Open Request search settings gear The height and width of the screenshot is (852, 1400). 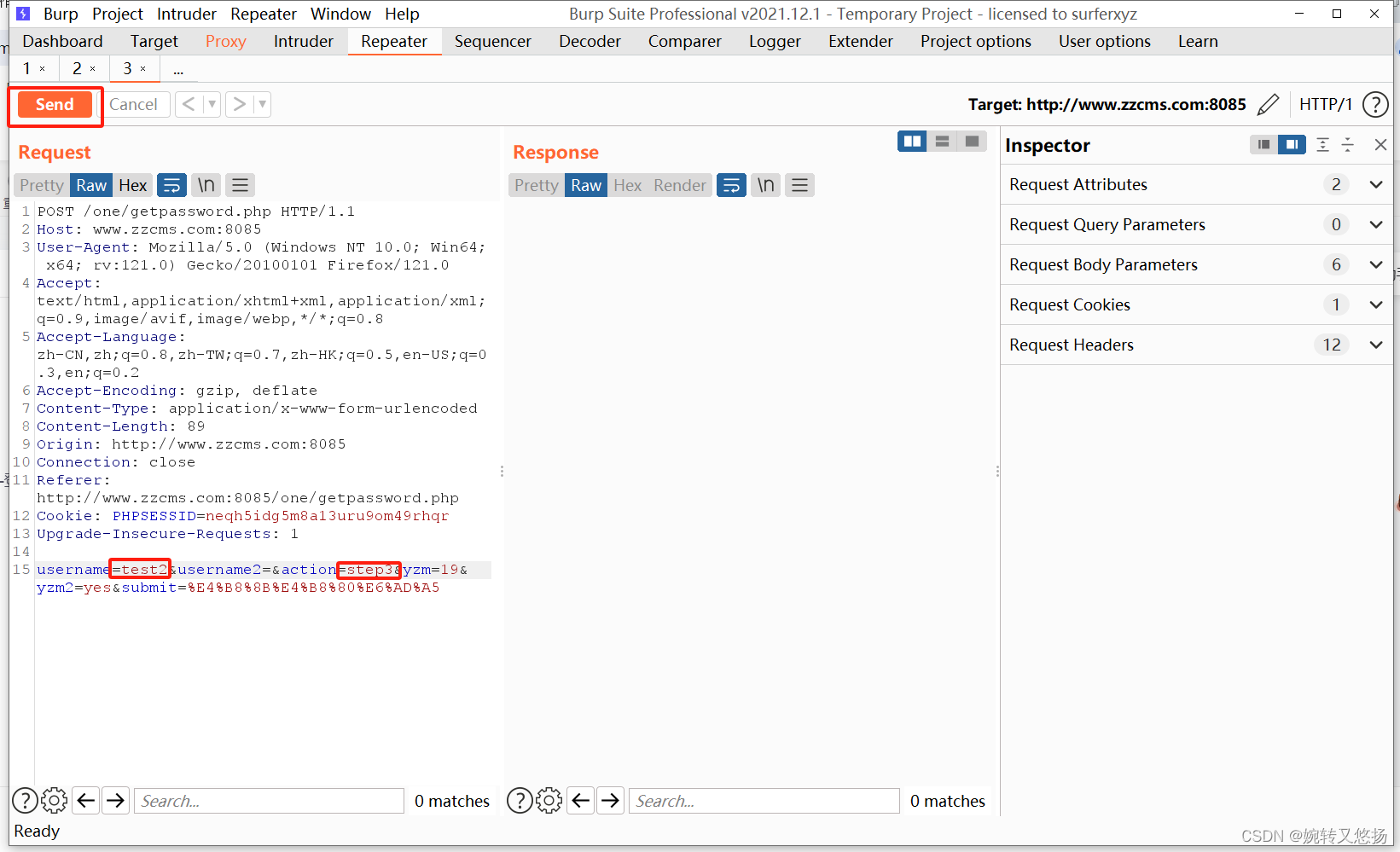point(54,800)
